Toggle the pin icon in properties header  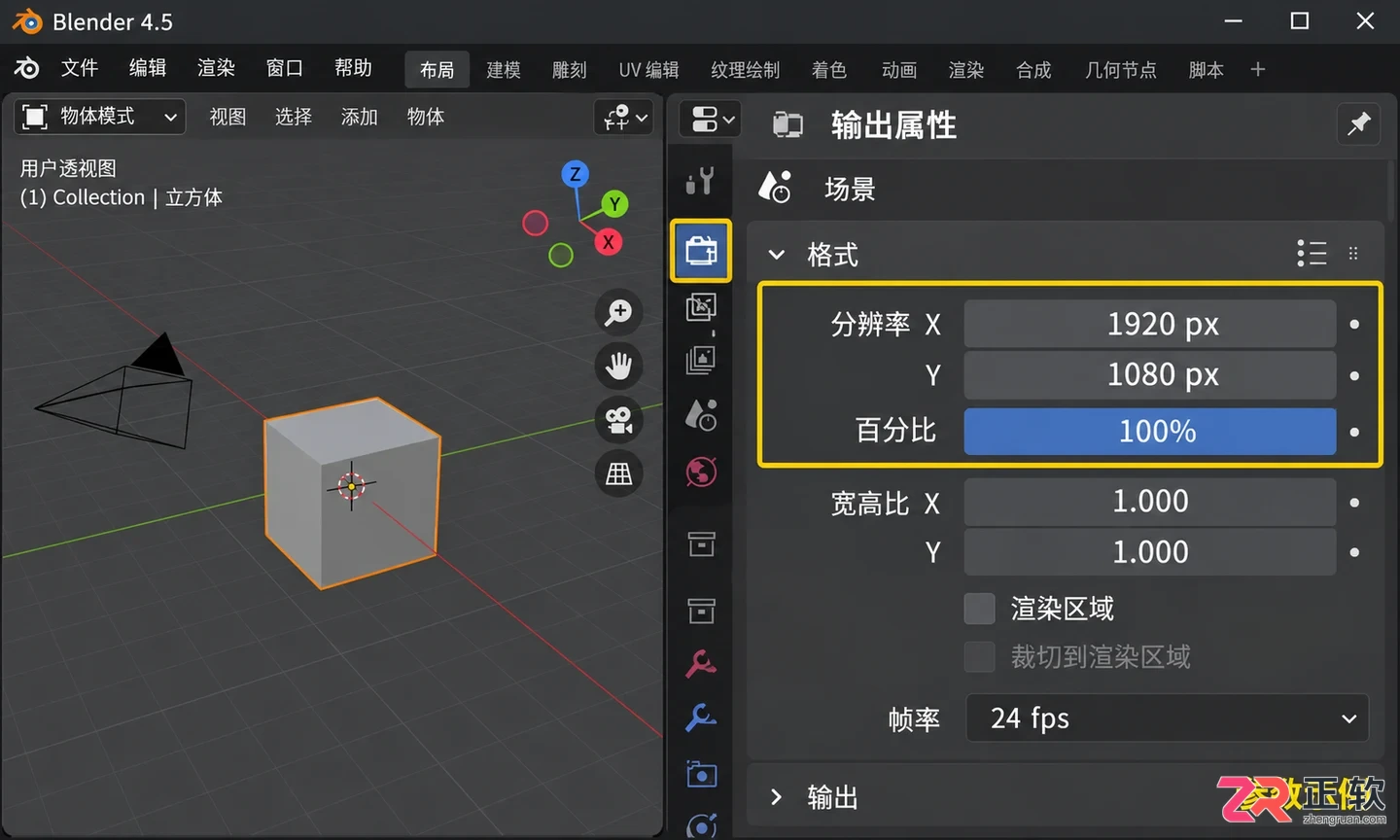click(x=1358, y=123)
